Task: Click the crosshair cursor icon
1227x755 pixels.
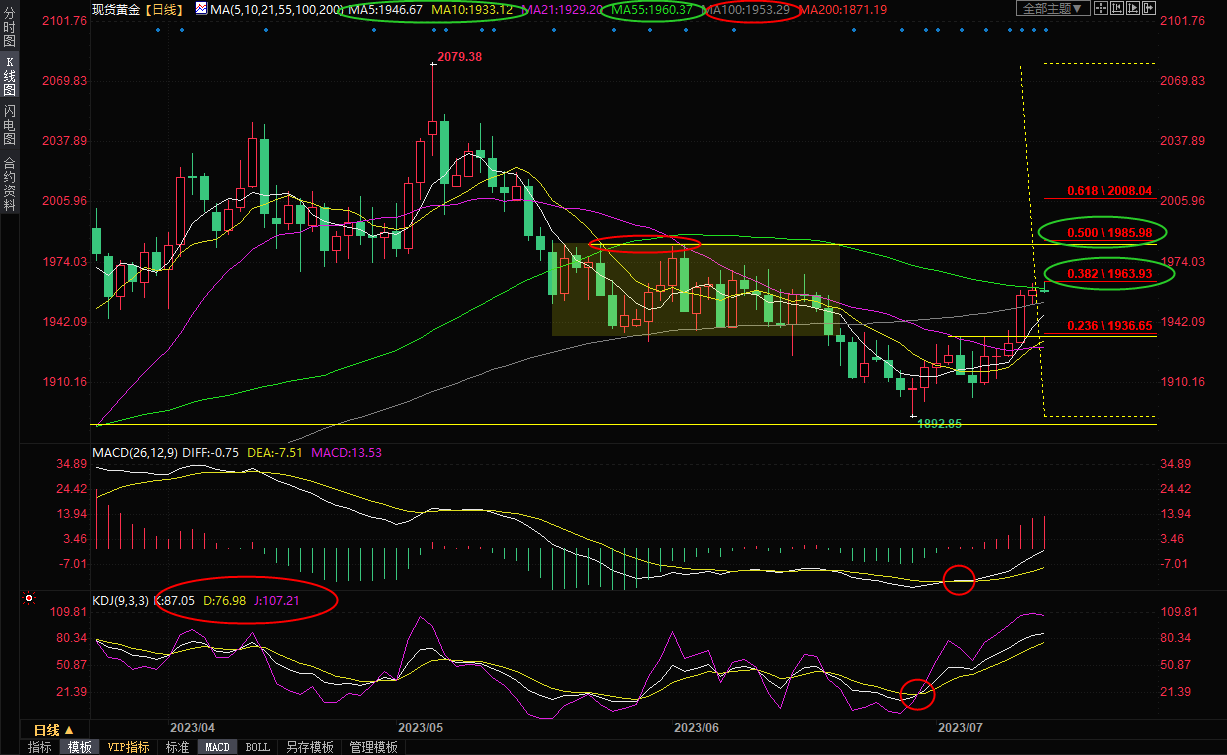Action: pyautogui.click(x=1103, y=8)
